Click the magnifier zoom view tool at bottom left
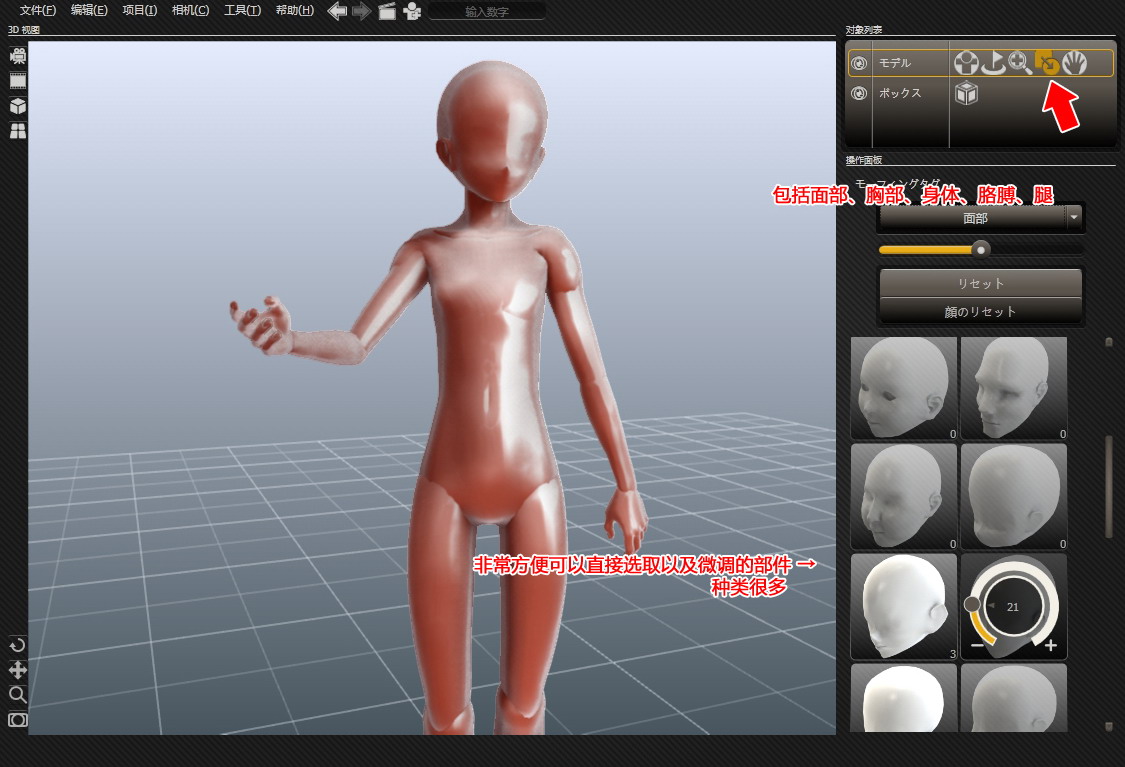This screenshot has height=767, width=1125. click(17, 694)
